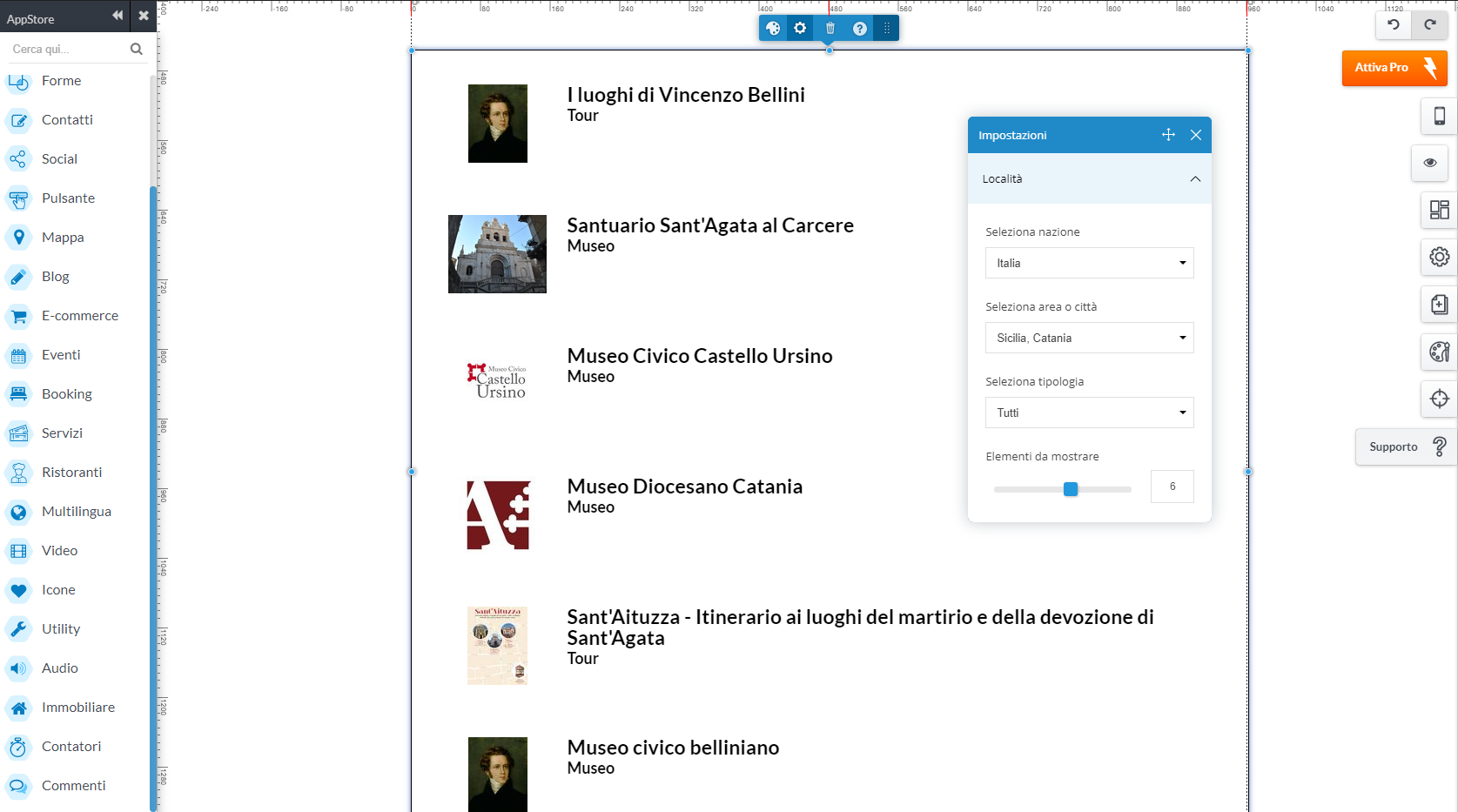Open element settings gear in floating toolbar
Viewport: 1458px width, 812px height.
800,29
